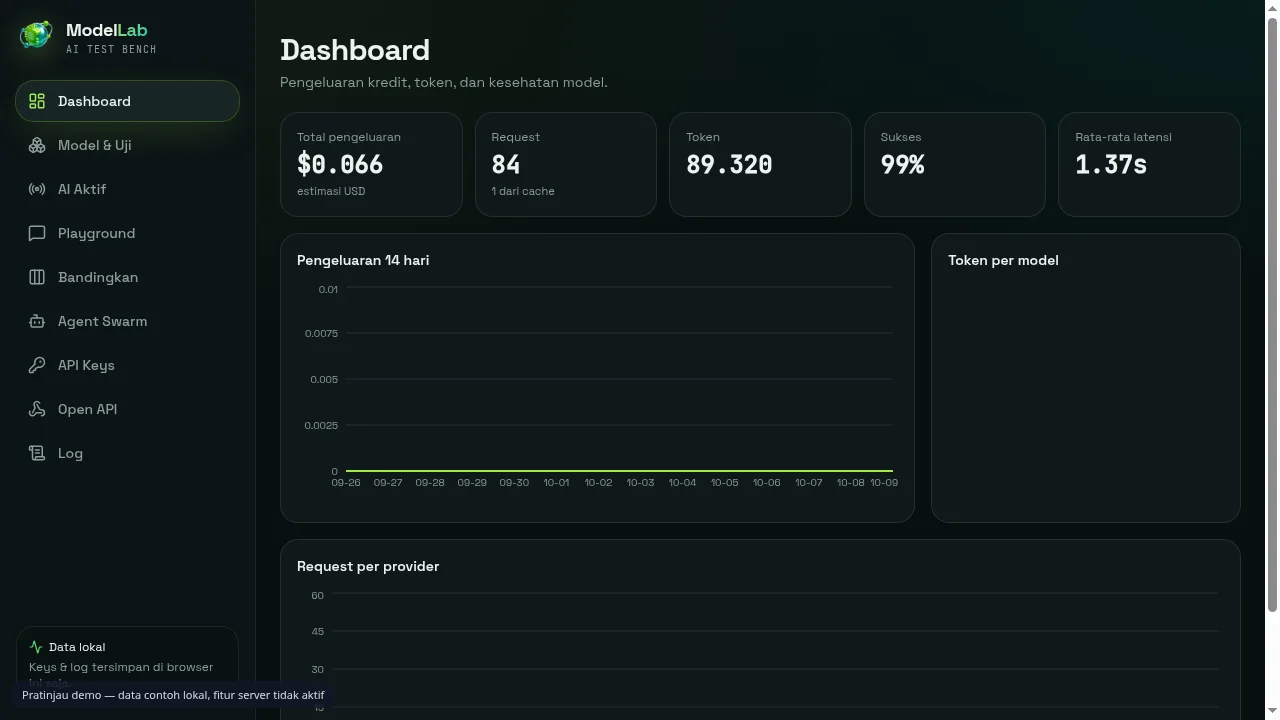Click the Dashboard page title
This screenshot has height=720, width=1280.
pos(355,50)
